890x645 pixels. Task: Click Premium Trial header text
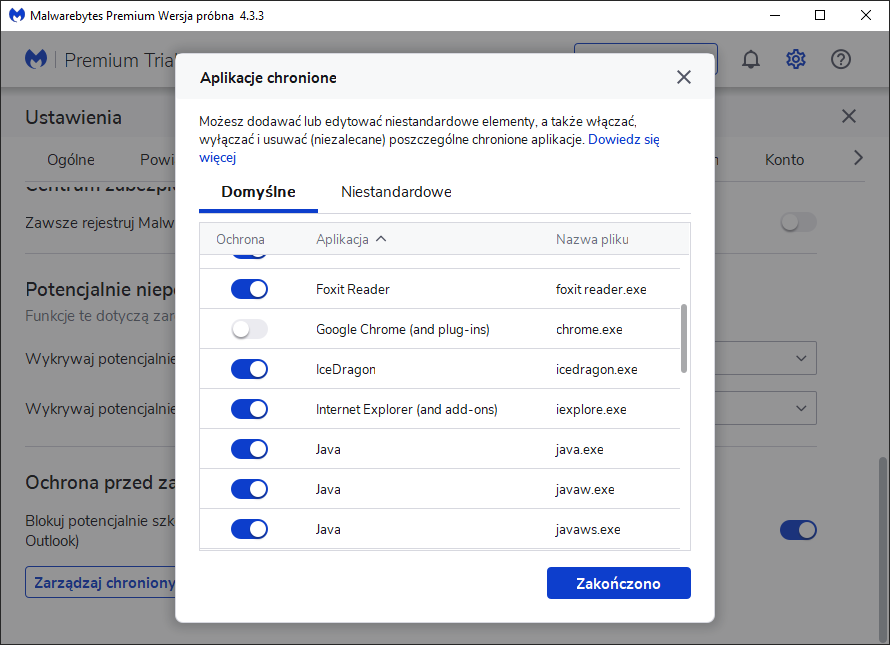tap(119, 60)
